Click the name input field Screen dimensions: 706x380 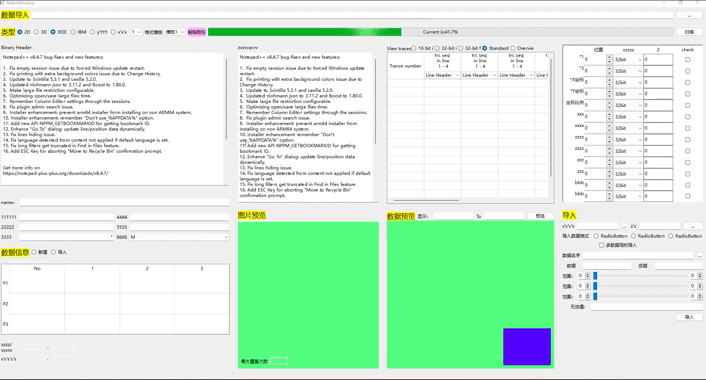(x=124, y=203)
